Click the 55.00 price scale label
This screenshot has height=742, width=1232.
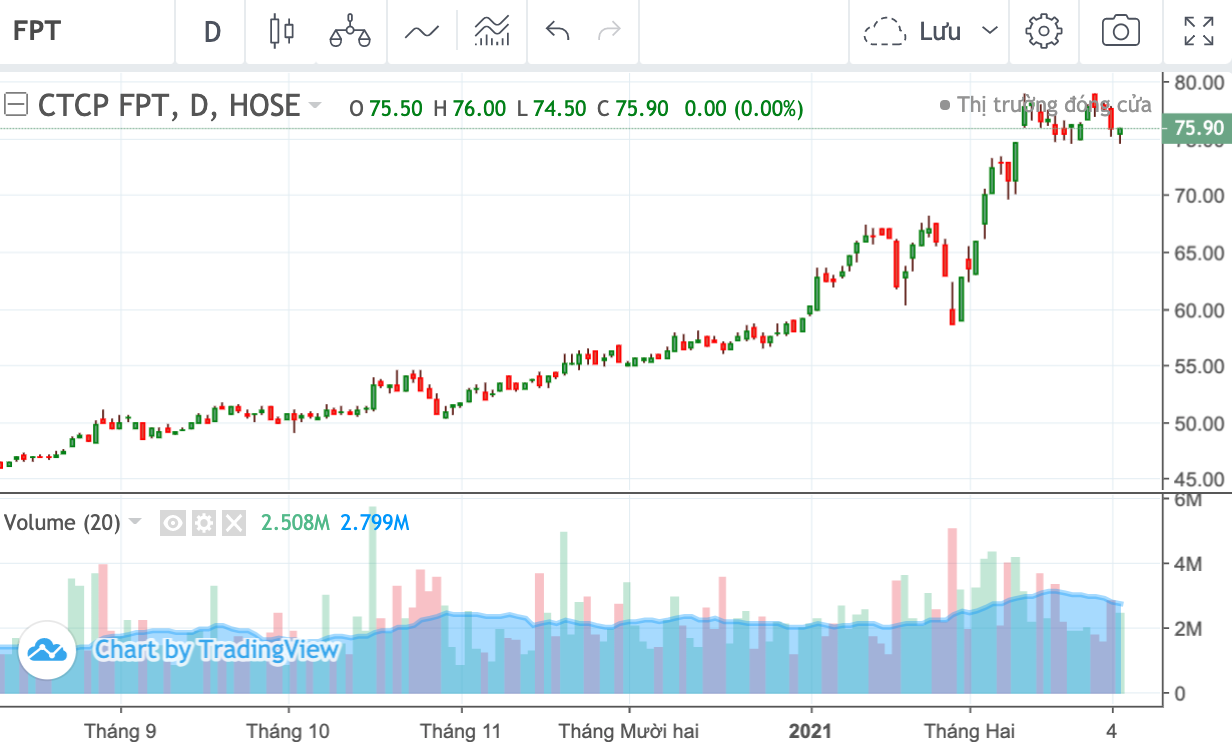click(1198, 367)
